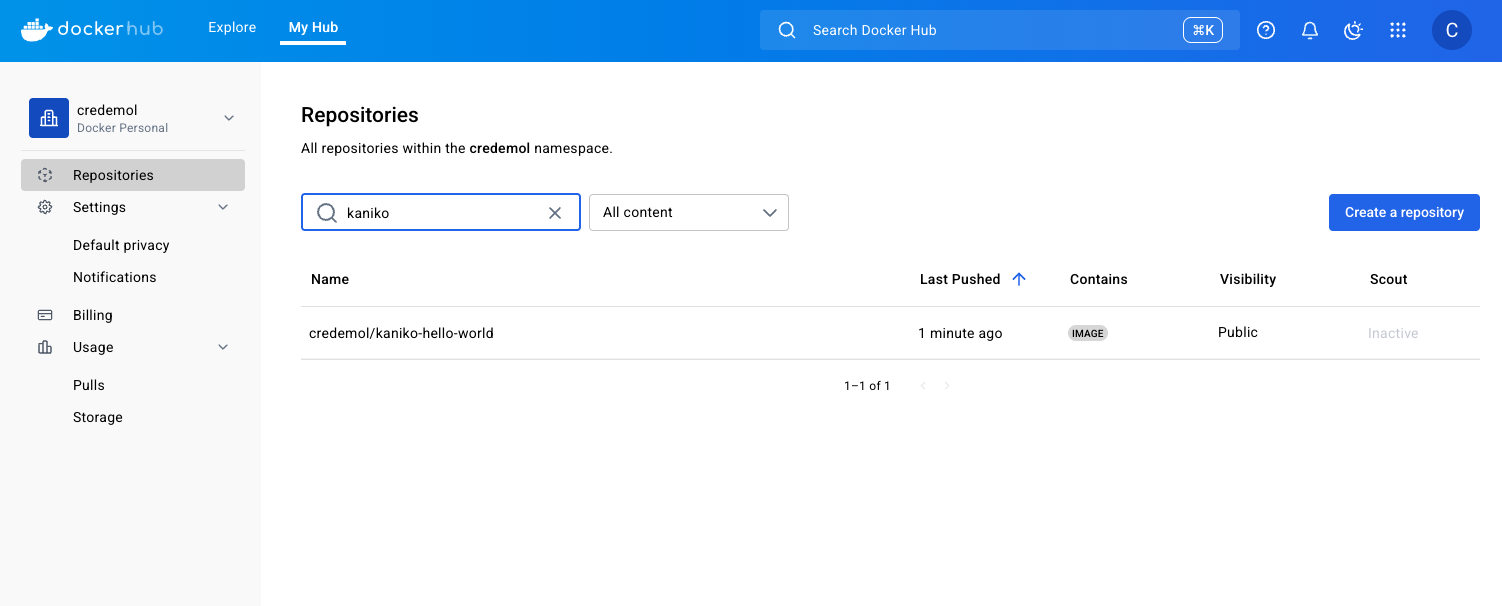Screen dimensions: 1502x606
Task: Open the Storage usage page
Action: coord(98,417)
